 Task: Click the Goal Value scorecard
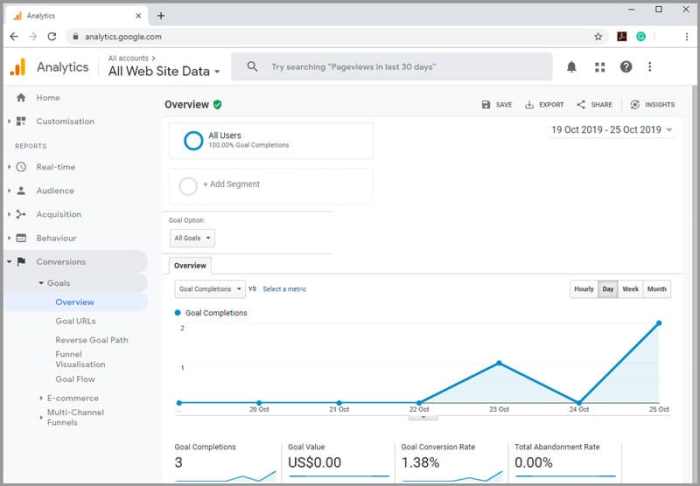click(x=339, y=462)
